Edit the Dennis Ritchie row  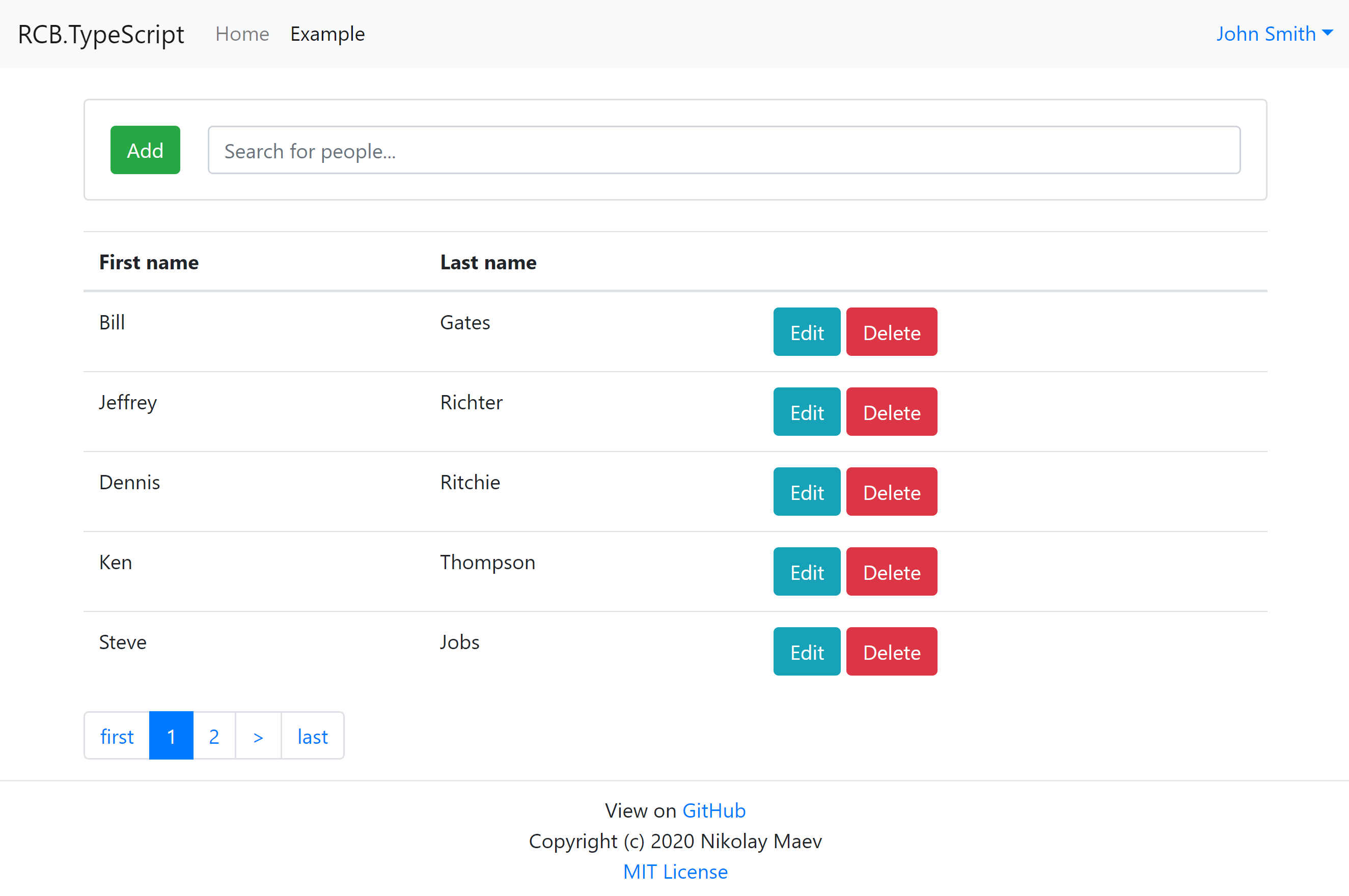pyautogui.click(x=806, y=492)
